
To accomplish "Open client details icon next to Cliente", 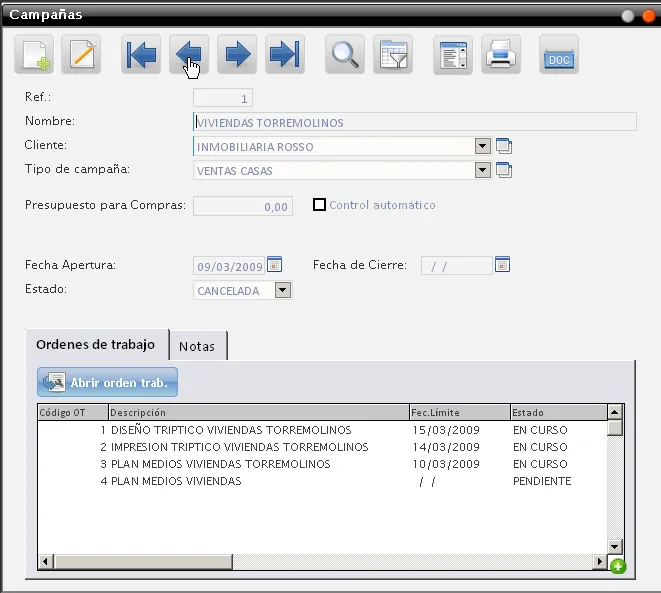I will pos(504,146).
